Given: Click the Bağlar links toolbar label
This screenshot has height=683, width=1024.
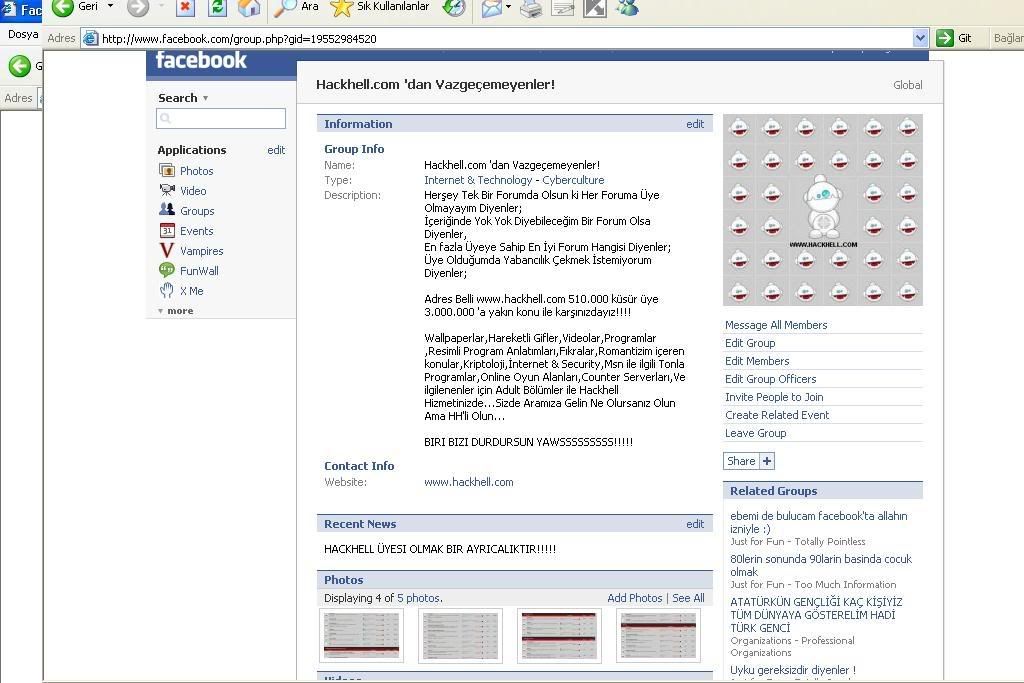Looking at the screenshot, I should pos(1008,38).
